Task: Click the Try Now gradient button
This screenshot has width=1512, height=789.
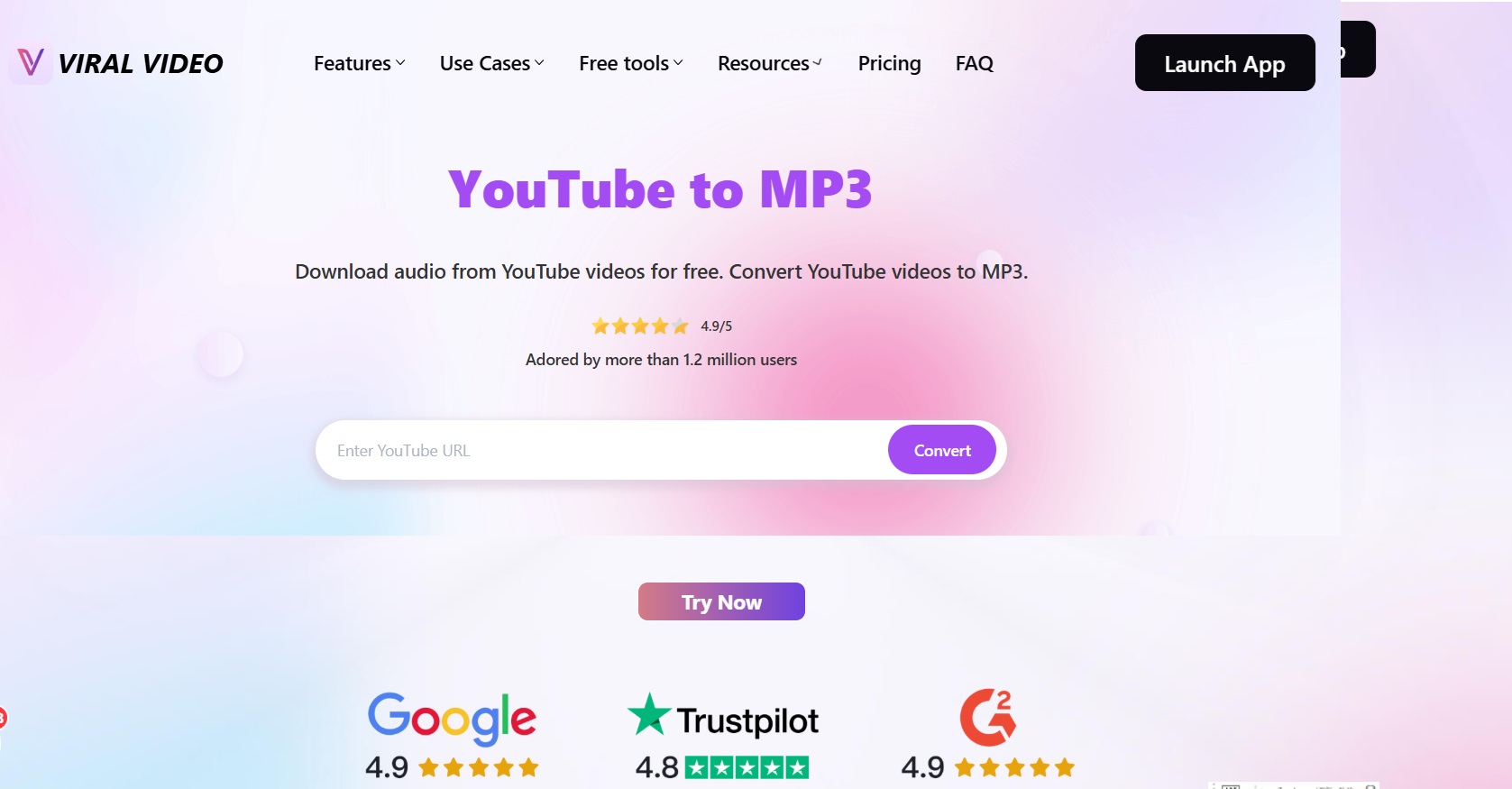Action: [721, 601]
